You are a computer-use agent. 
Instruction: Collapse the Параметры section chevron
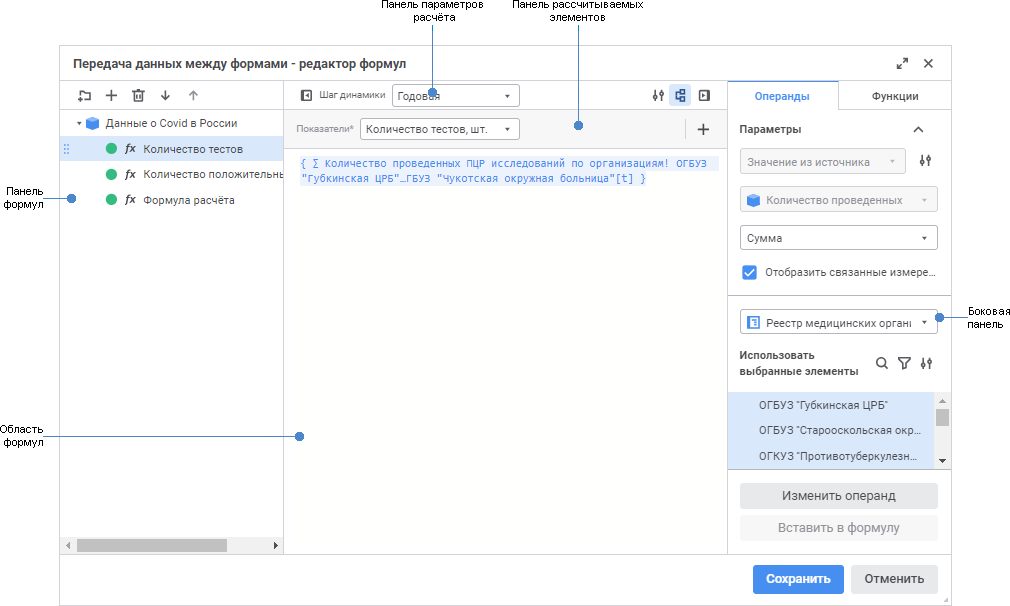tap(918, 129)
